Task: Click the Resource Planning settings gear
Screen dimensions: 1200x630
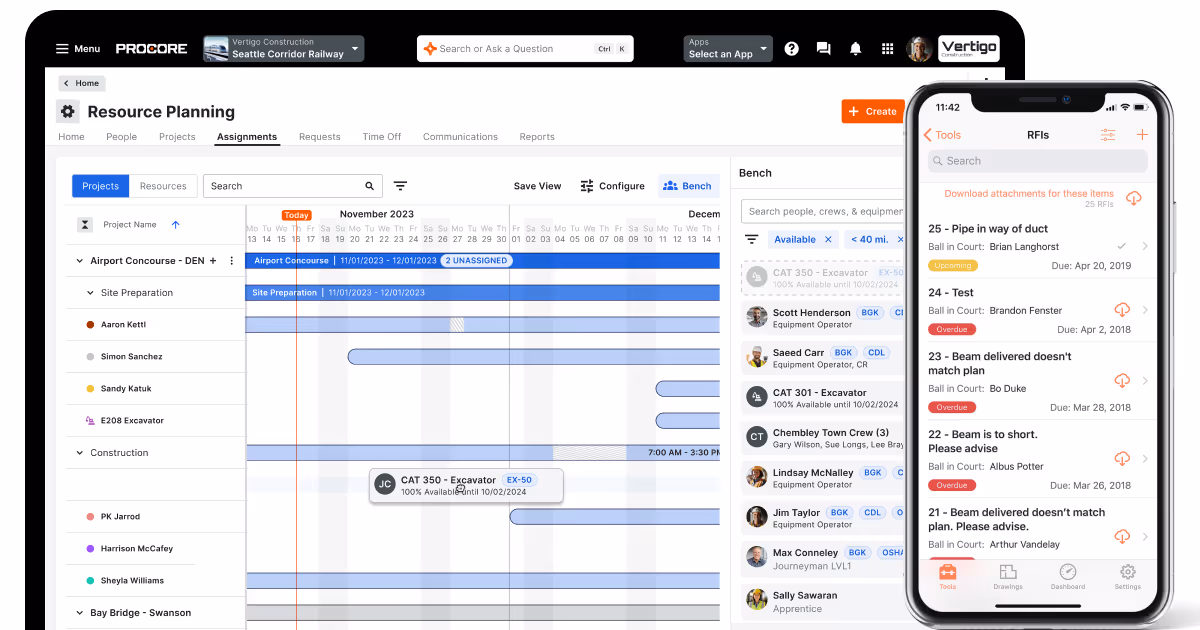Action: click(x=68, y=112)
